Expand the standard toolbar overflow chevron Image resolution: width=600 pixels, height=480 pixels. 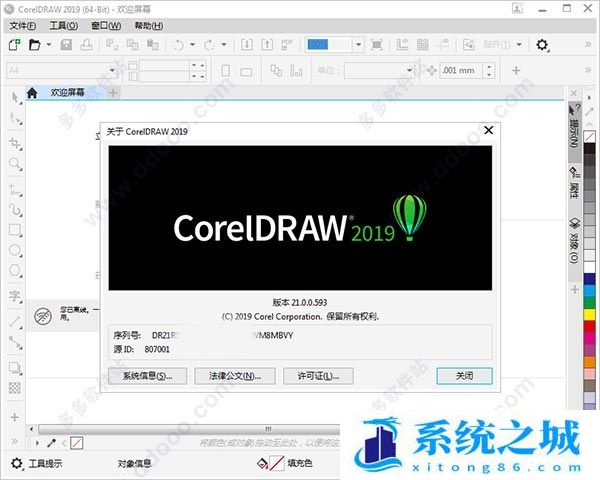[588, 45]
